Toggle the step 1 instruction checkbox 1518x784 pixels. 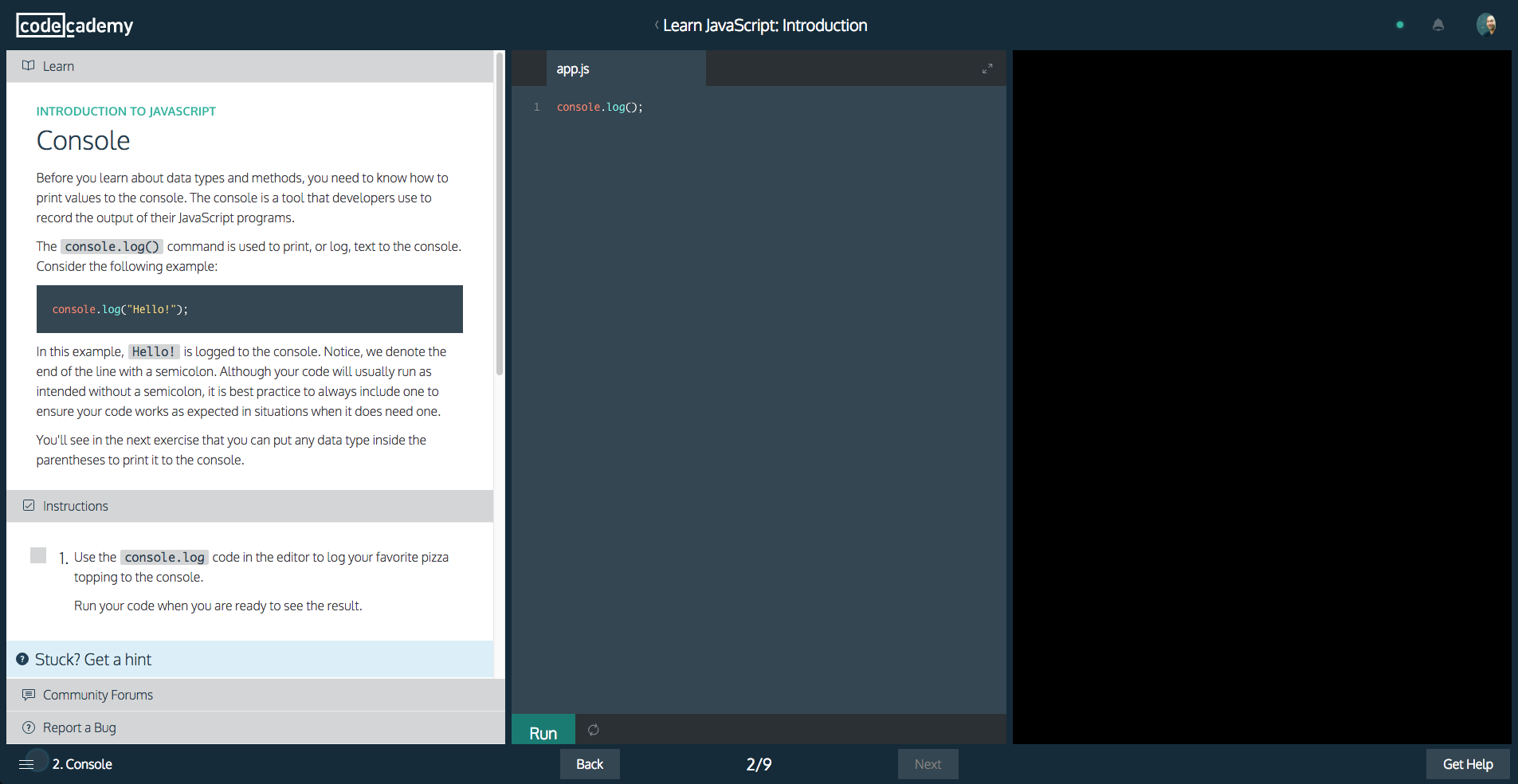pos(38,555)
